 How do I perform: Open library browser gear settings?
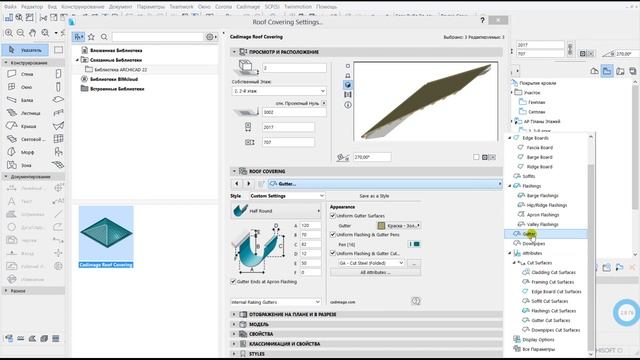[210, 37]
